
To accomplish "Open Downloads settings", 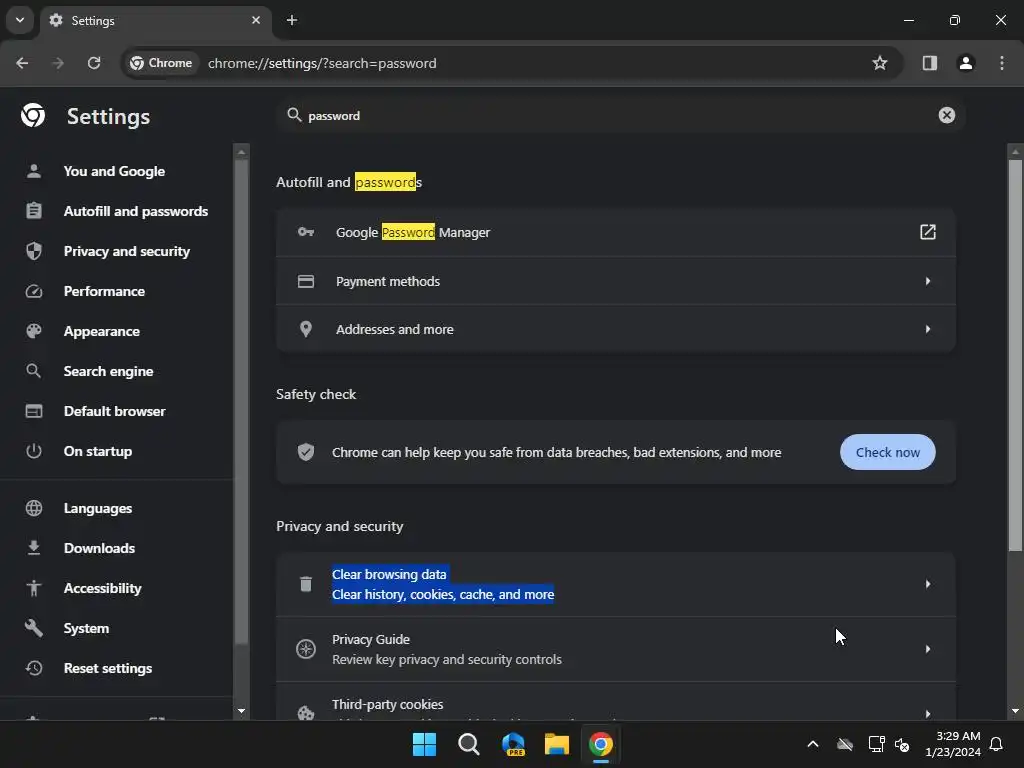I will (x=99, y=548).
